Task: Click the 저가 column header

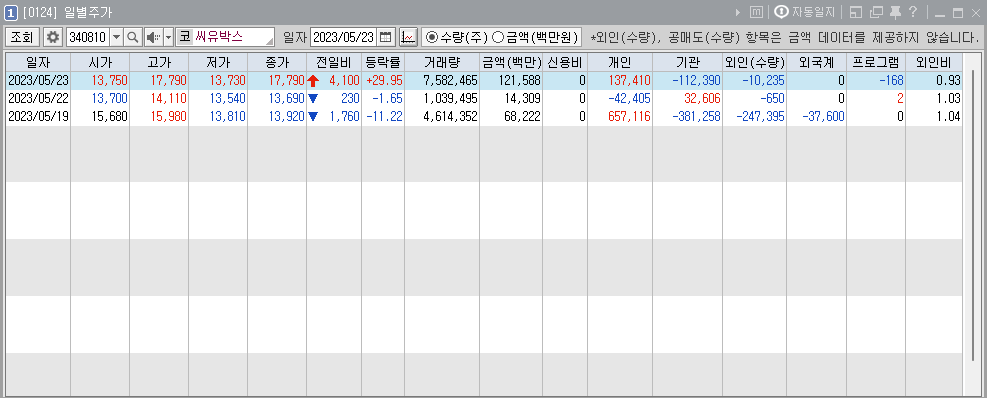Action: pos(218,62)
